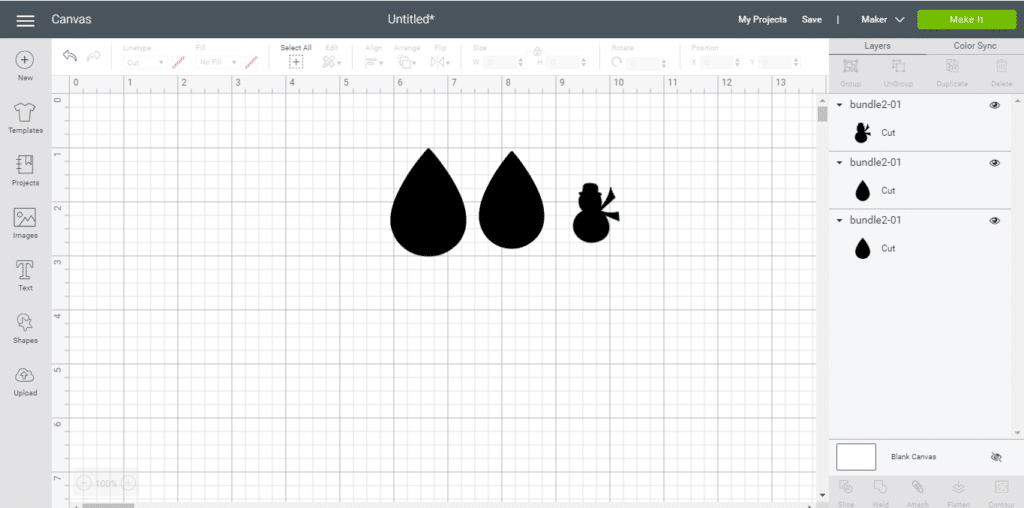Click the Undo arrow
The height and width of the screenshot is (508, 1024).
click(69, 56)
